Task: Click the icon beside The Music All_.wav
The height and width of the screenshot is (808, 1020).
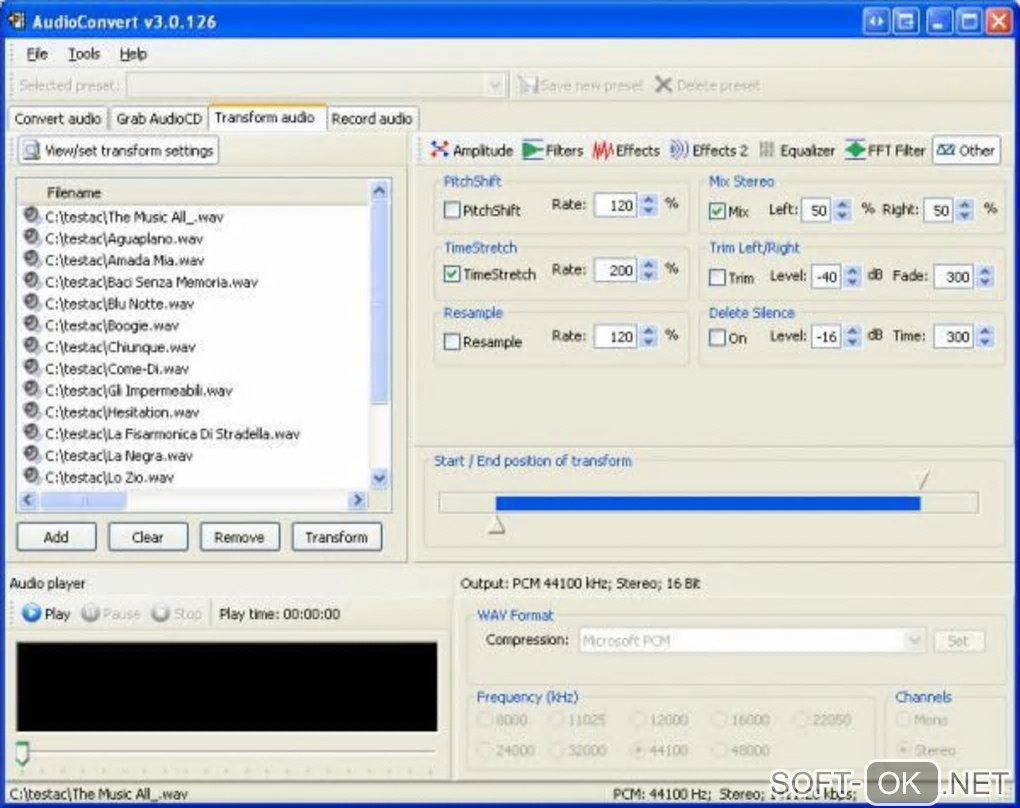Action: point(31,215)
